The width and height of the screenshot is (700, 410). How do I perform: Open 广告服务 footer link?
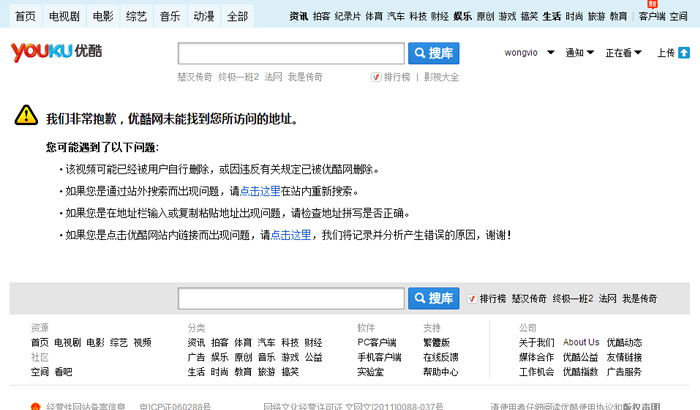(x=624, y=372)
